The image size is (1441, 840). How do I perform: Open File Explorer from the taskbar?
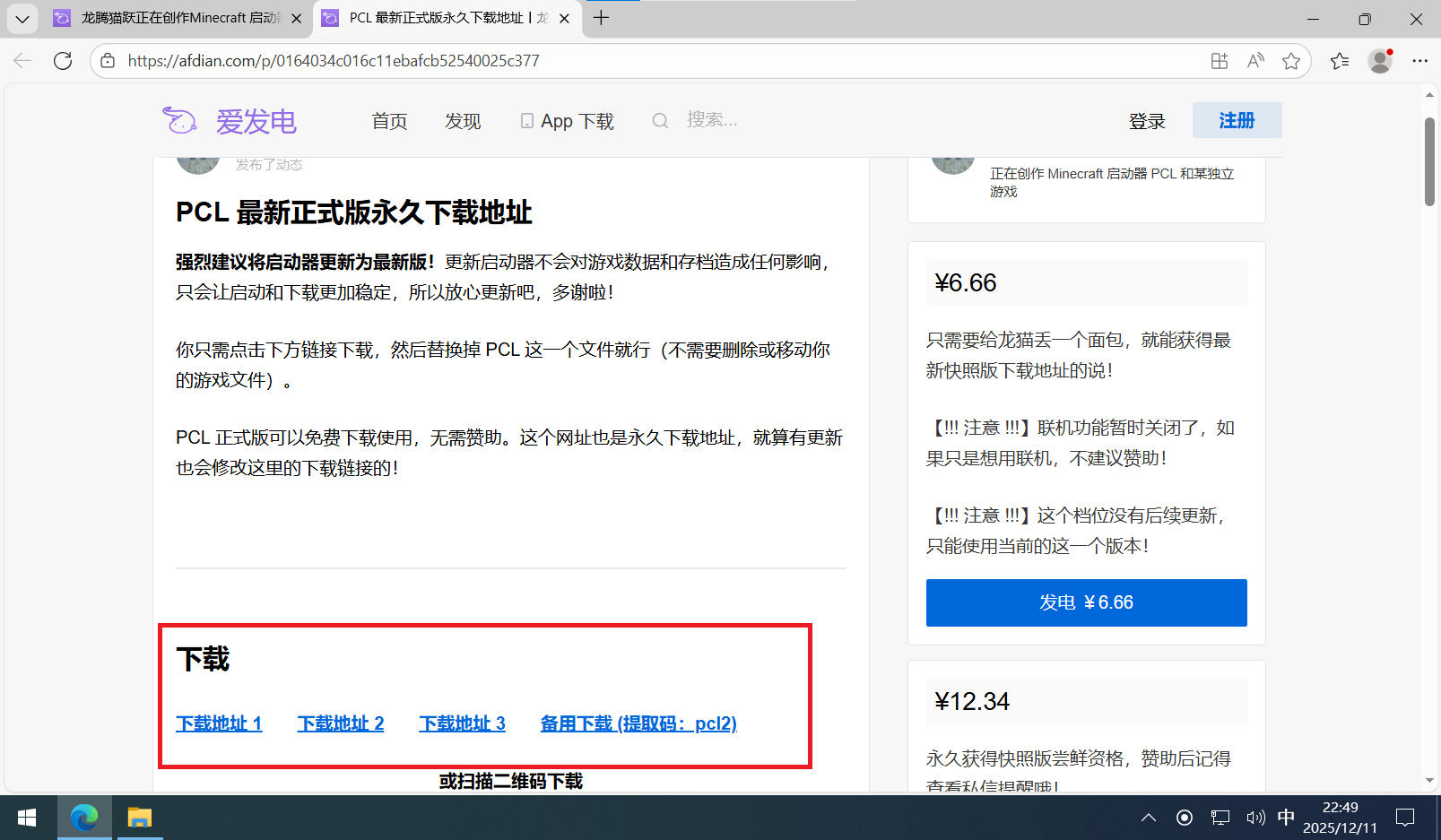tap(139, 818)
